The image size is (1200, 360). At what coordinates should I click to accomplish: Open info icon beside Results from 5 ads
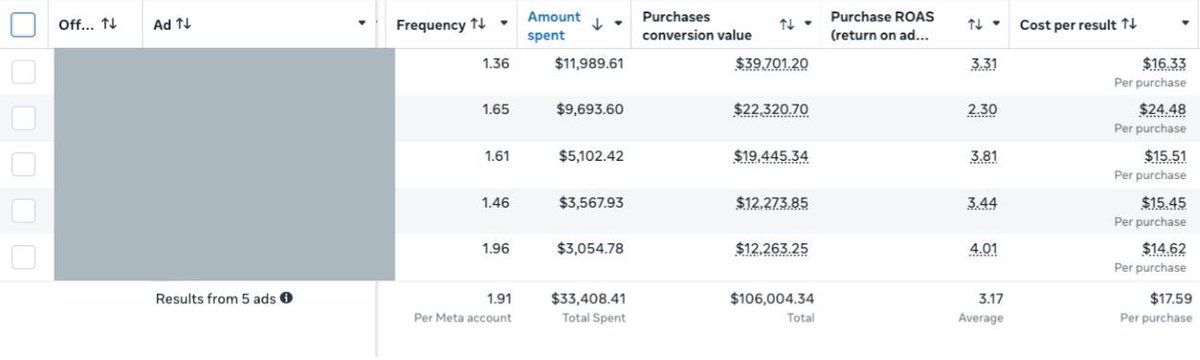tap(286, 298)
